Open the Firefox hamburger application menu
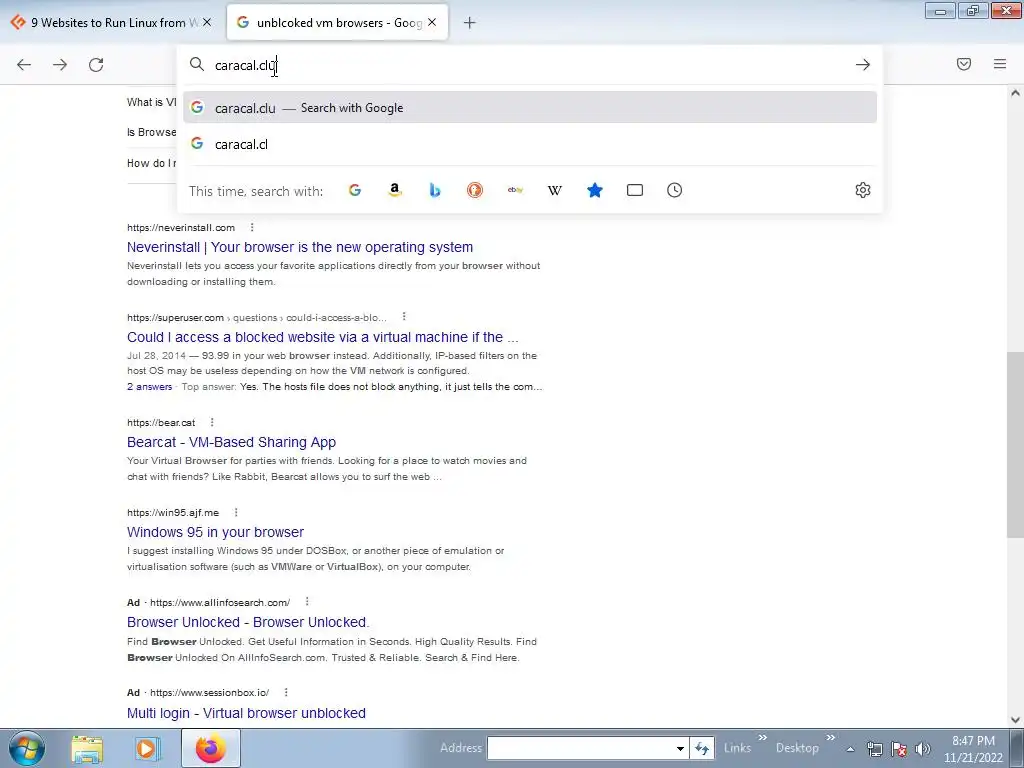The image size is (1024, 768). click(1000, 64)
